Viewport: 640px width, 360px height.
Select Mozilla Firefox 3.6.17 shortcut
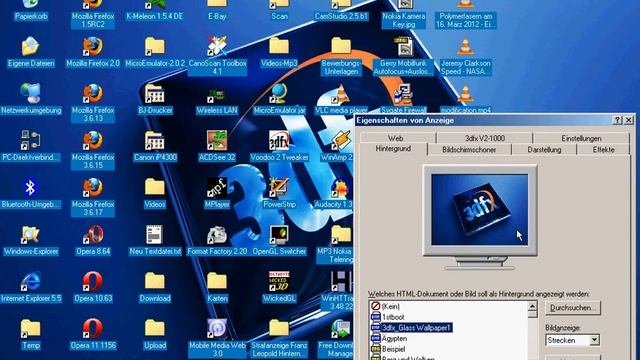point(93,197)
